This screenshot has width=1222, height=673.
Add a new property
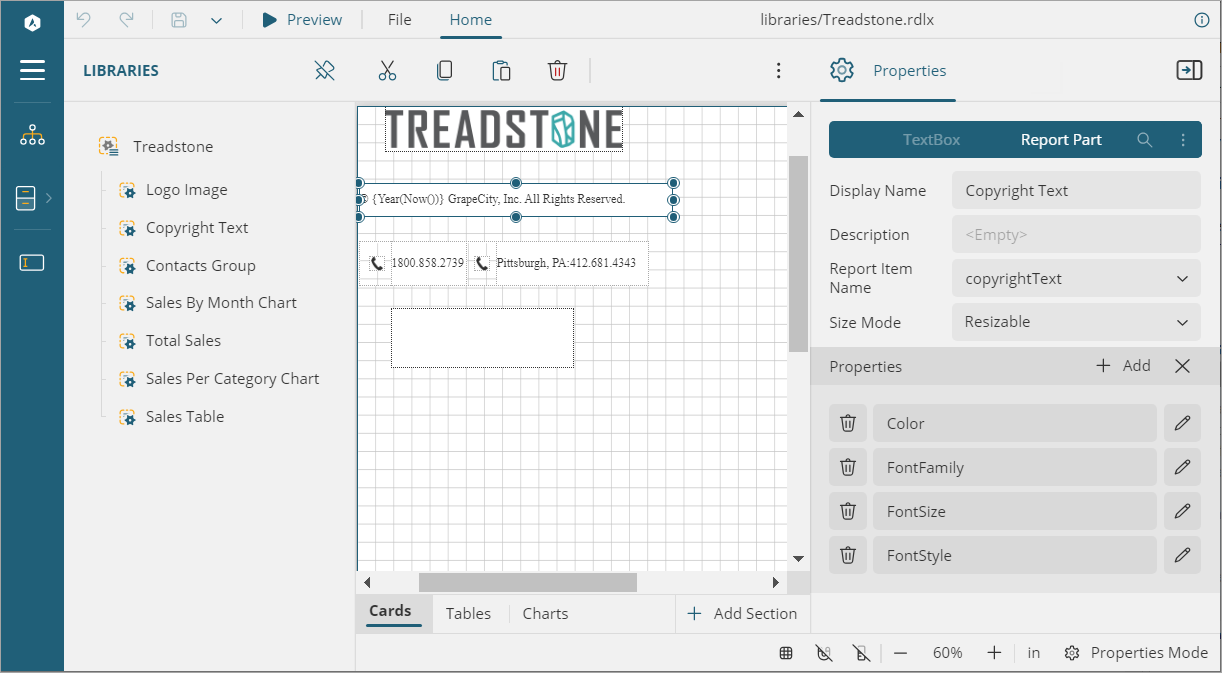pyautogui.click(x=1124, y=366)
